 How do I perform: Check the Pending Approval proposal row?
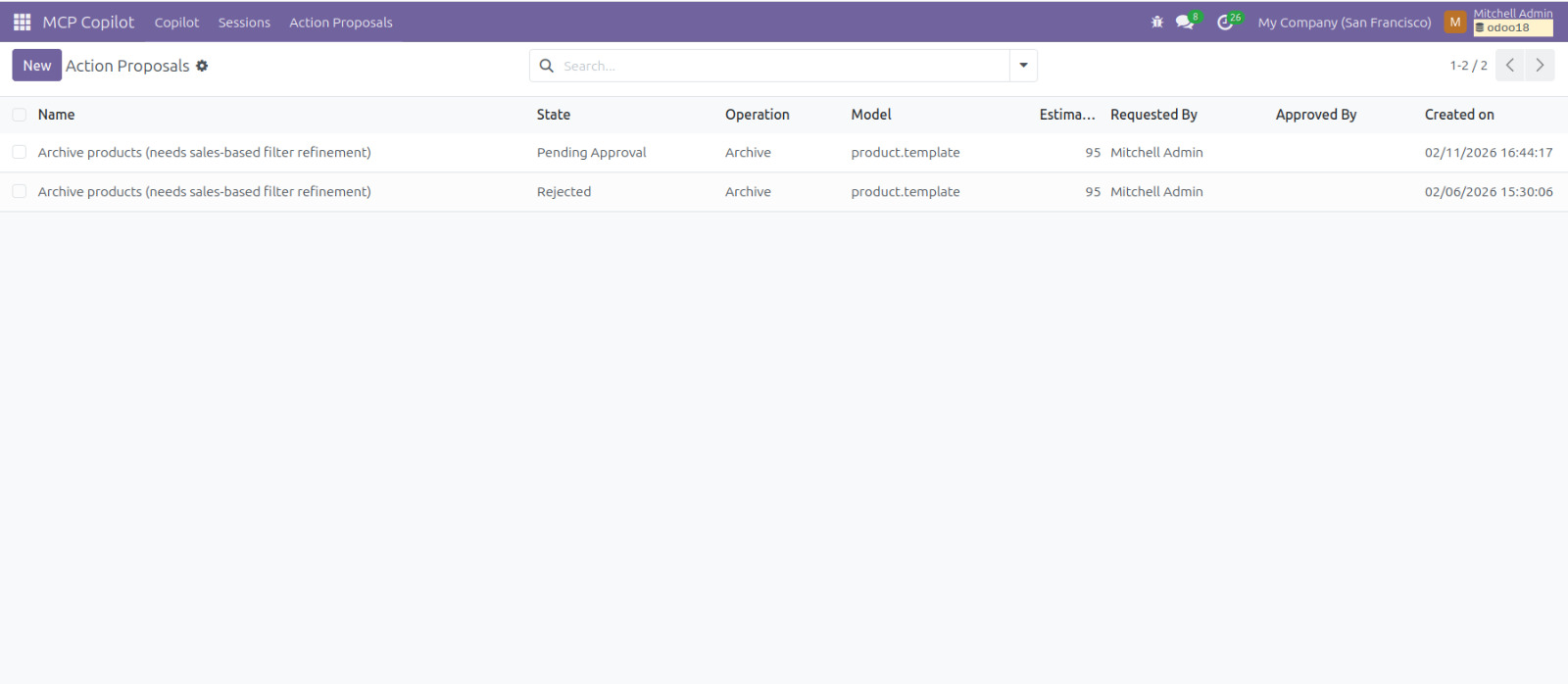pyautogui.click(x=20, y=153)
